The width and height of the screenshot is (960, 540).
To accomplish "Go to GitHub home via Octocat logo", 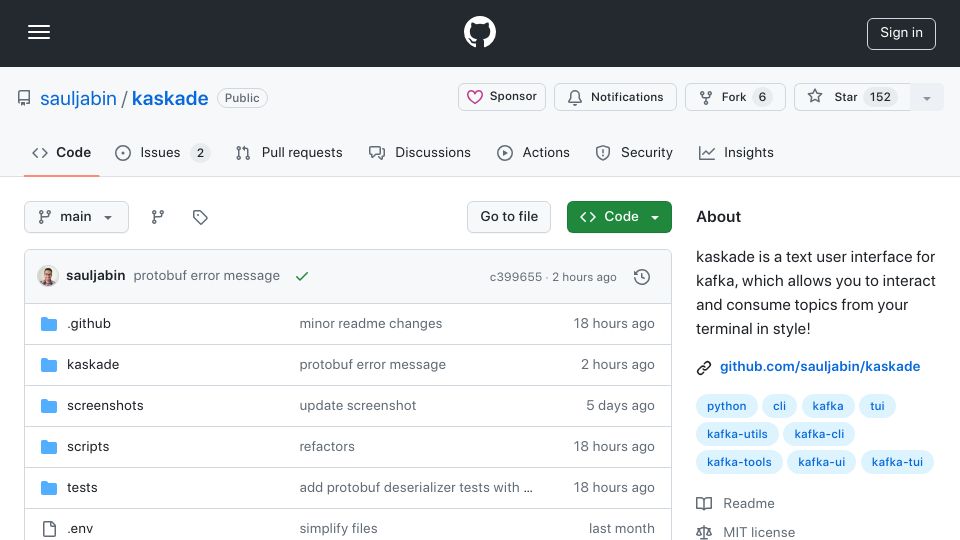I will [479, 32].
